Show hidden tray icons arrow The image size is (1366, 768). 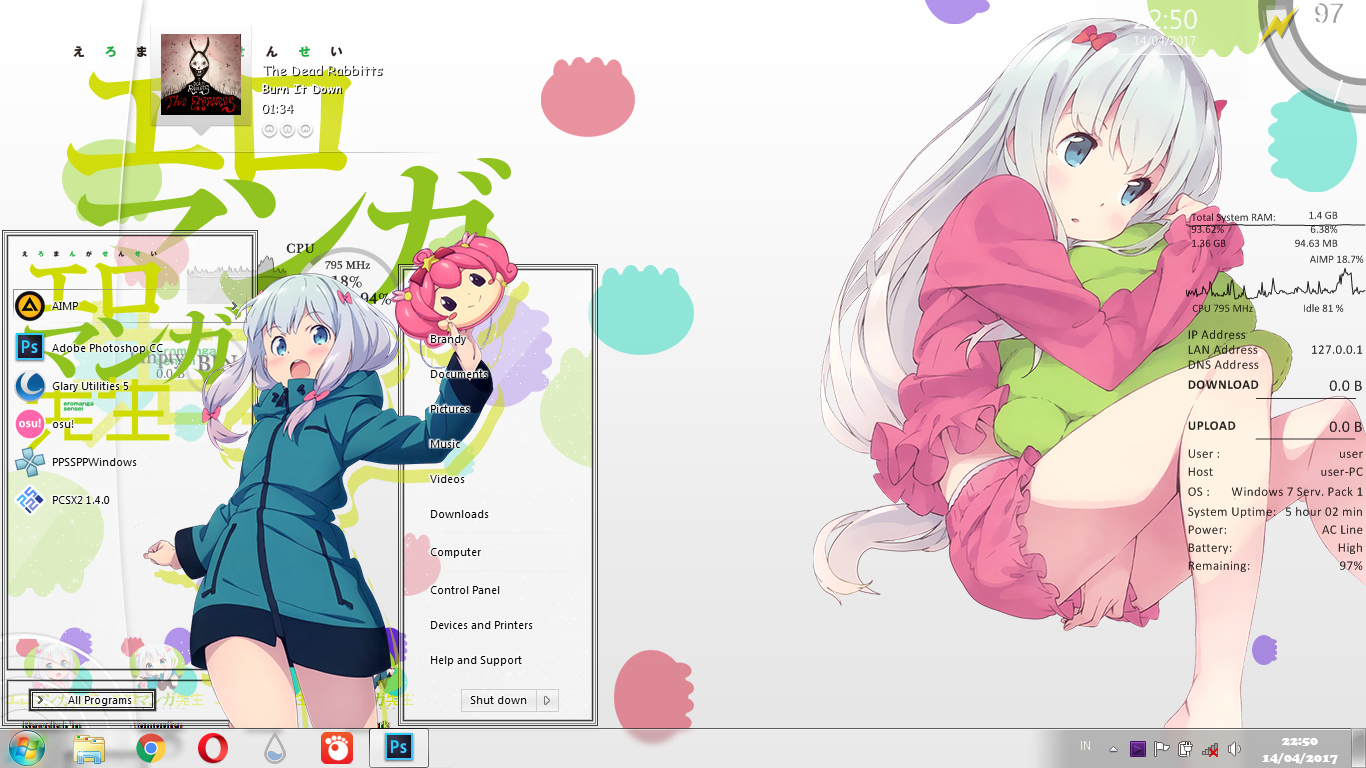click(1113, 748)
